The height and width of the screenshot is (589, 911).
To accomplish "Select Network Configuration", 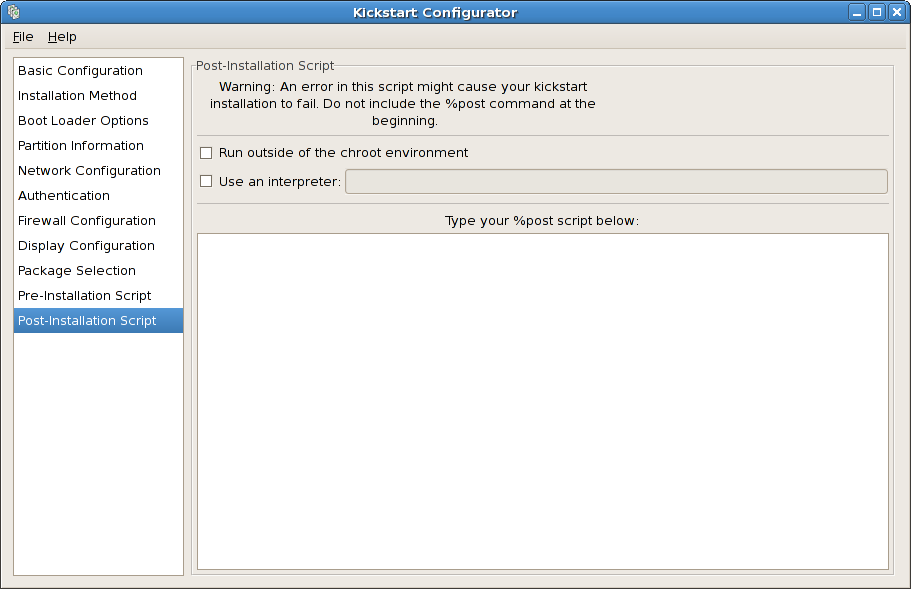I will 89,170.
